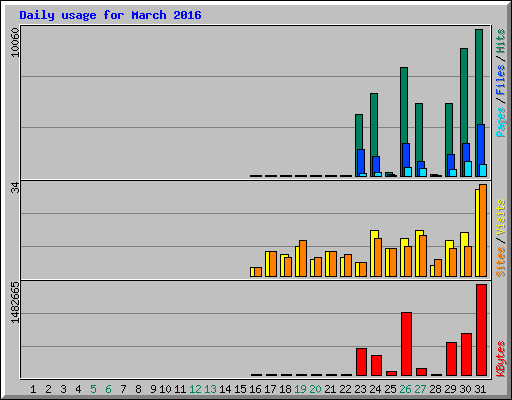Click green weekend day label 6

(x=108, y=389)
